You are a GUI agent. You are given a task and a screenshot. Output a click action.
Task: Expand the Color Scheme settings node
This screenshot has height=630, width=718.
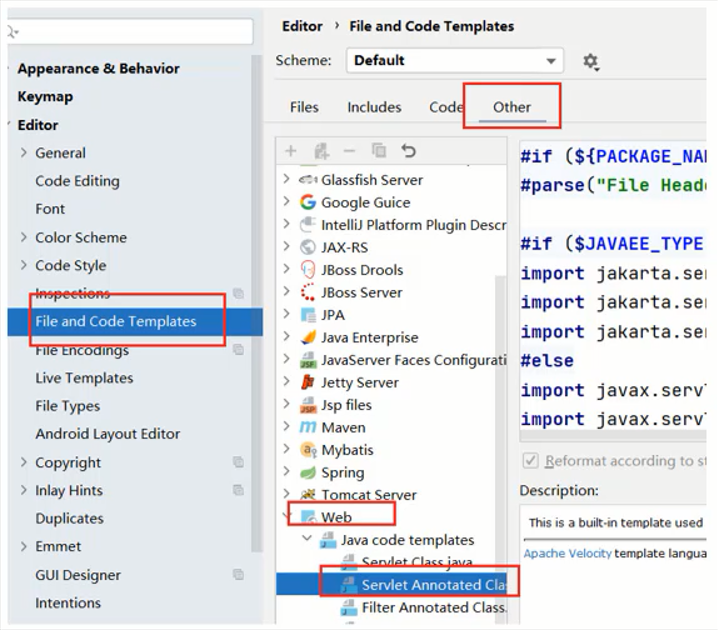(x=24, y=238)
